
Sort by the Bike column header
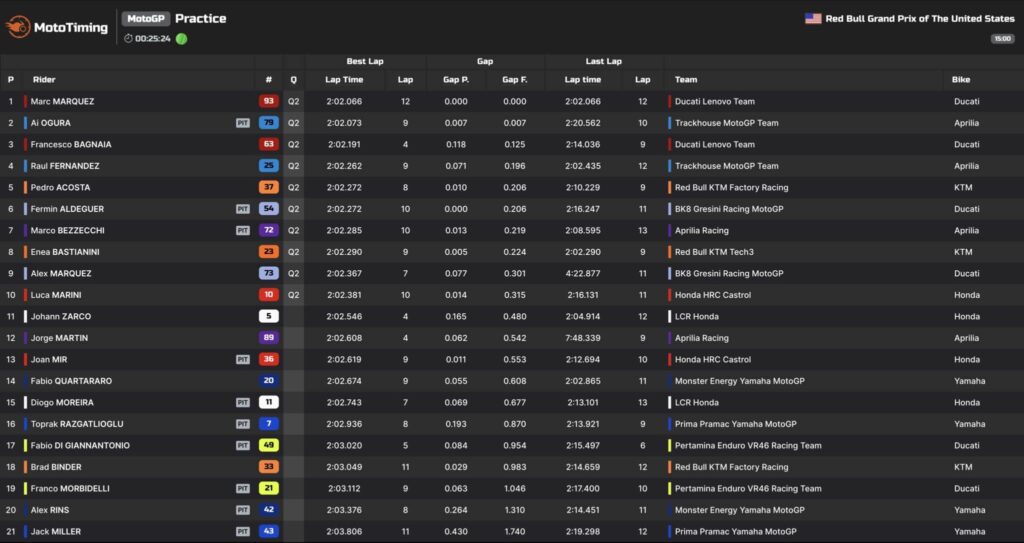(961, 80)
